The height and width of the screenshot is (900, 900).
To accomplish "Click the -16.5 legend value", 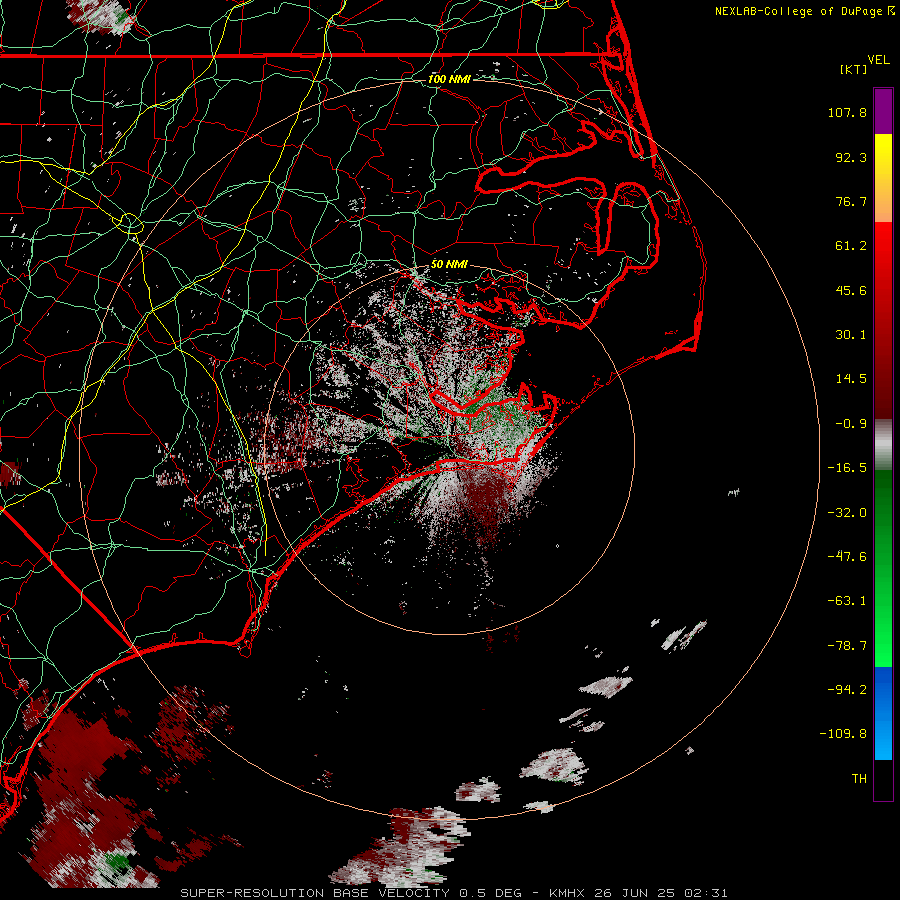I will pyautogui.click(x=847, y=467).
